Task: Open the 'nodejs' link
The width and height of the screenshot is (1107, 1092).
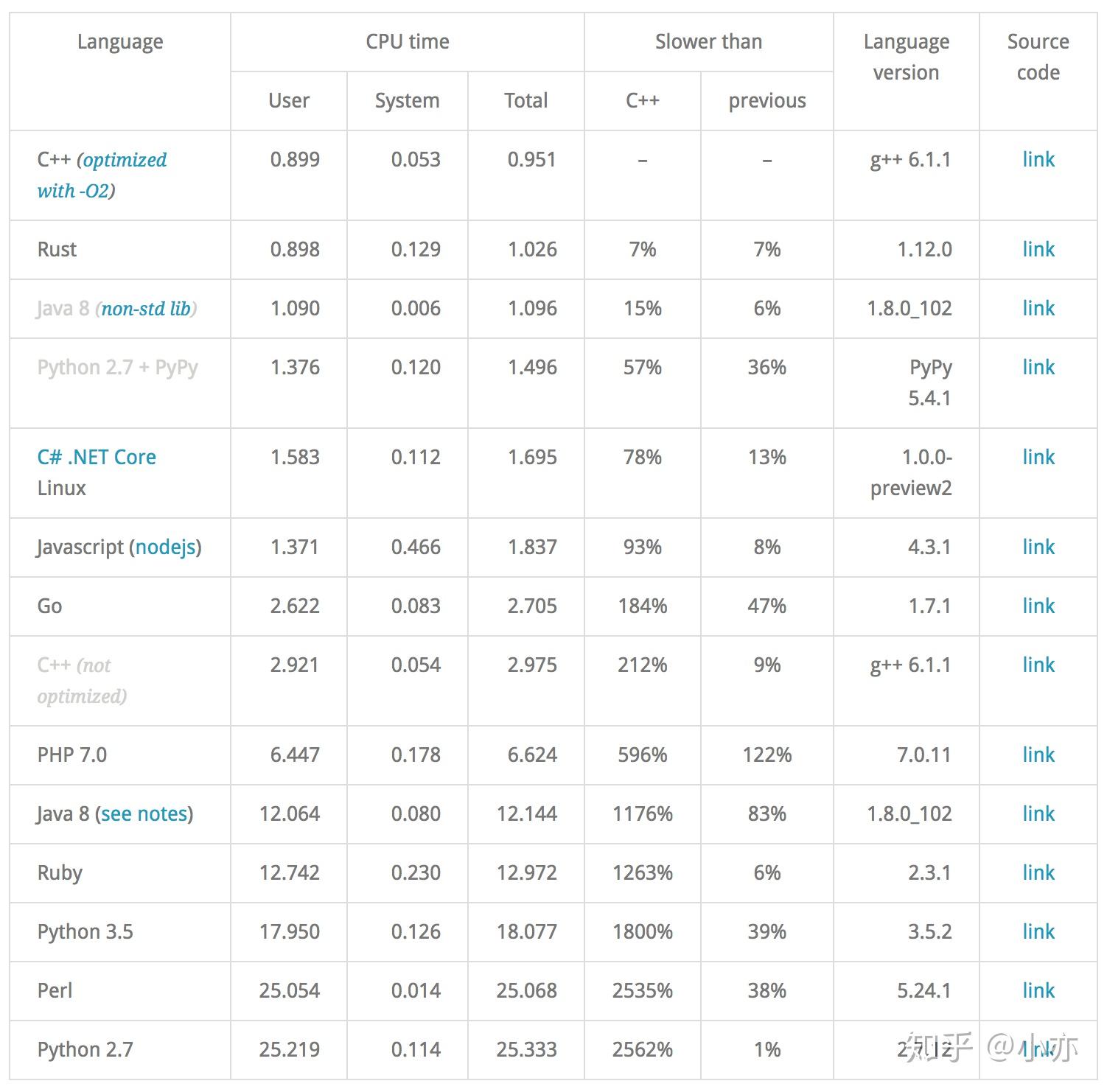Action: pos(166,547)
